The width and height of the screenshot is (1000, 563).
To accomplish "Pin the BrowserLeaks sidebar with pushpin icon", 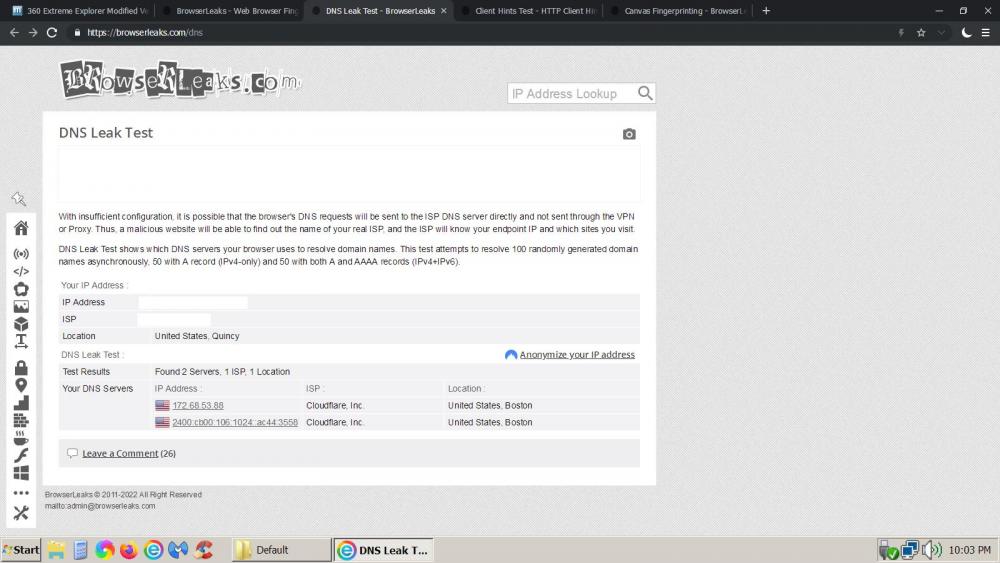I will (19, 199).
